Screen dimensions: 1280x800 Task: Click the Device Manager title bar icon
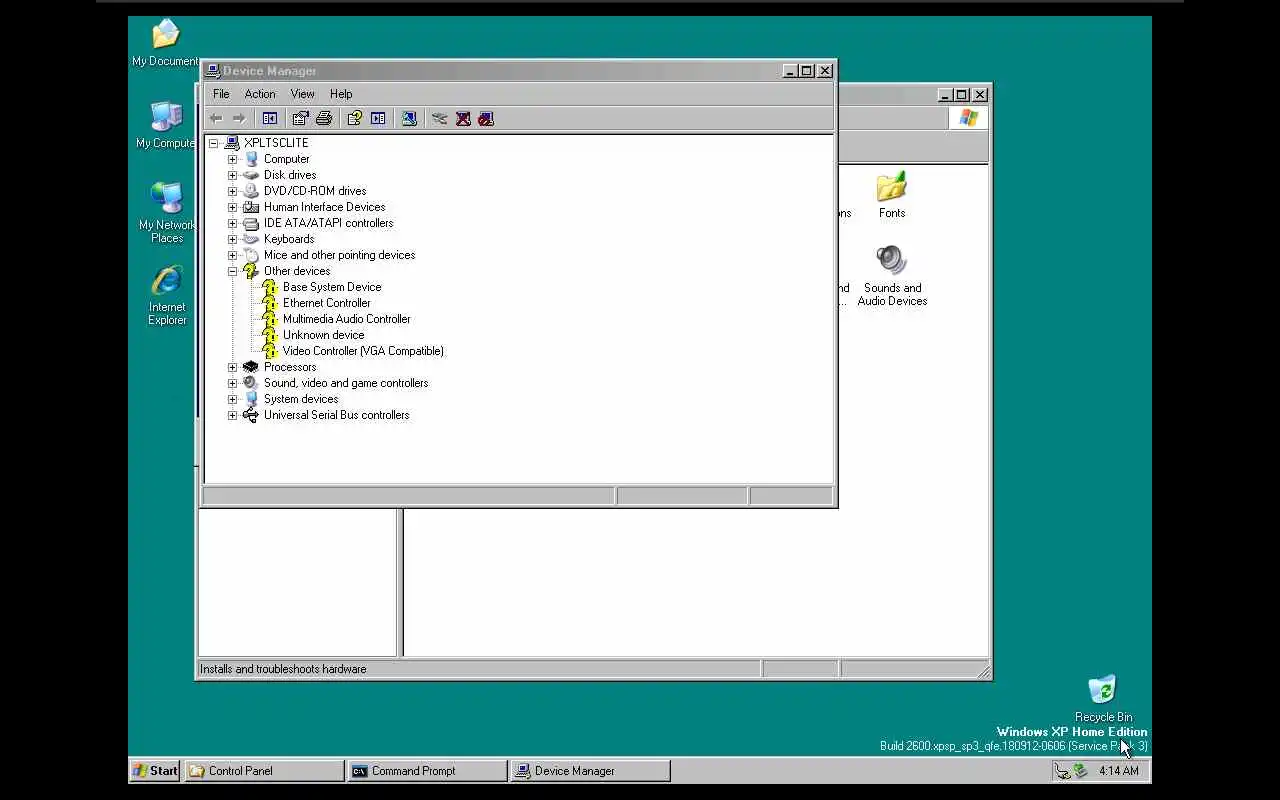pyautogui.click(x=213, y=71)
